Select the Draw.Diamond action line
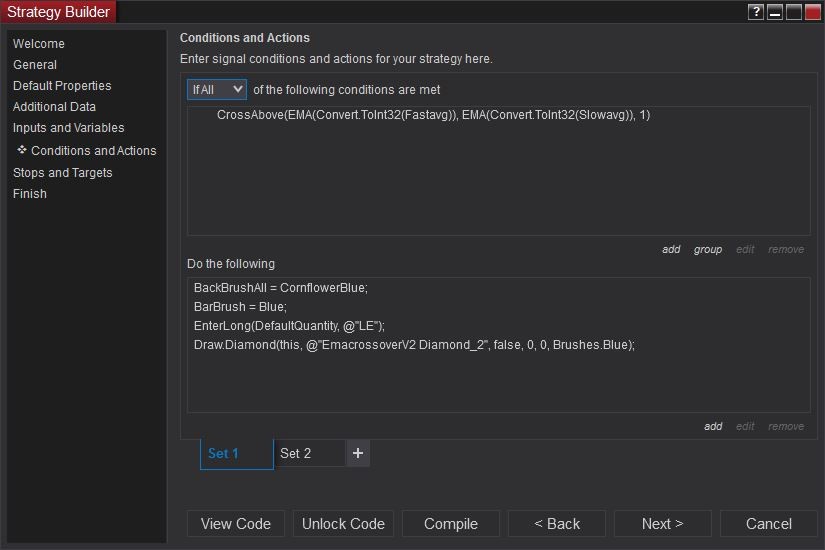This screenshot has height=550, width=825. pos(414,344)
